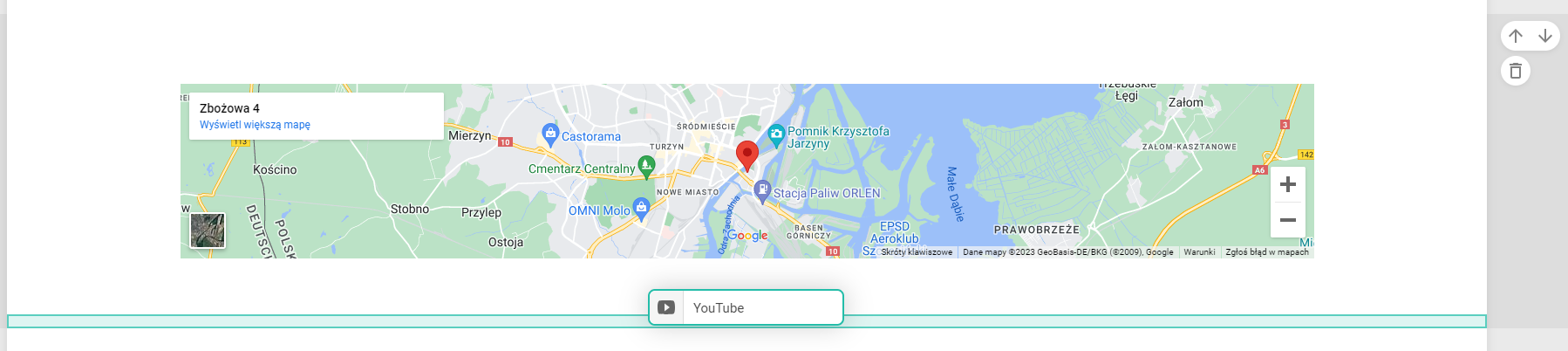The width and height of the screenshot is (1568, 351).
Task: Open Skróty klawiszowe map shortcuts
Action: pos(917,252)
